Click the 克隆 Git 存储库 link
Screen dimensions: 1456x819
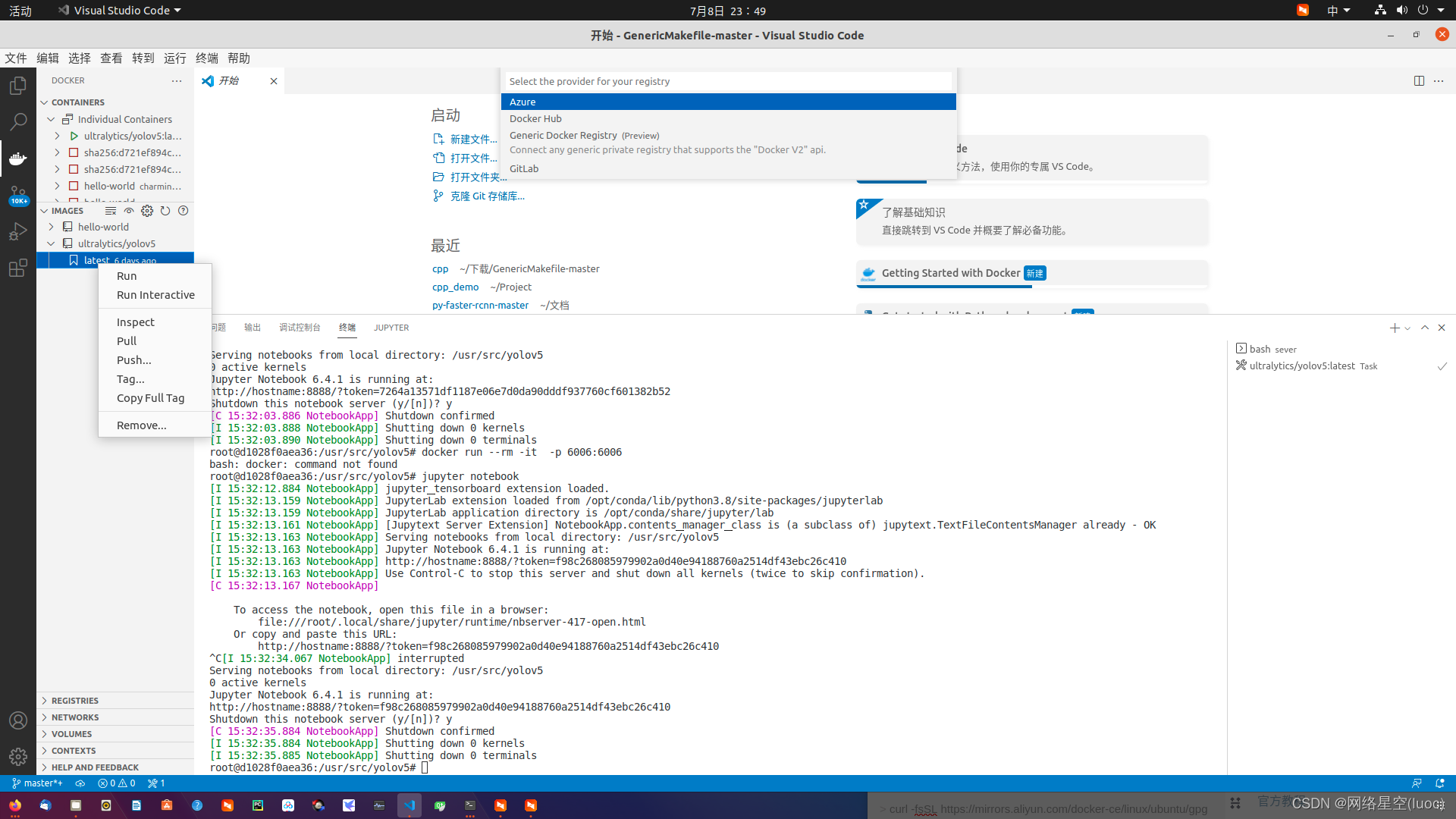485,196
